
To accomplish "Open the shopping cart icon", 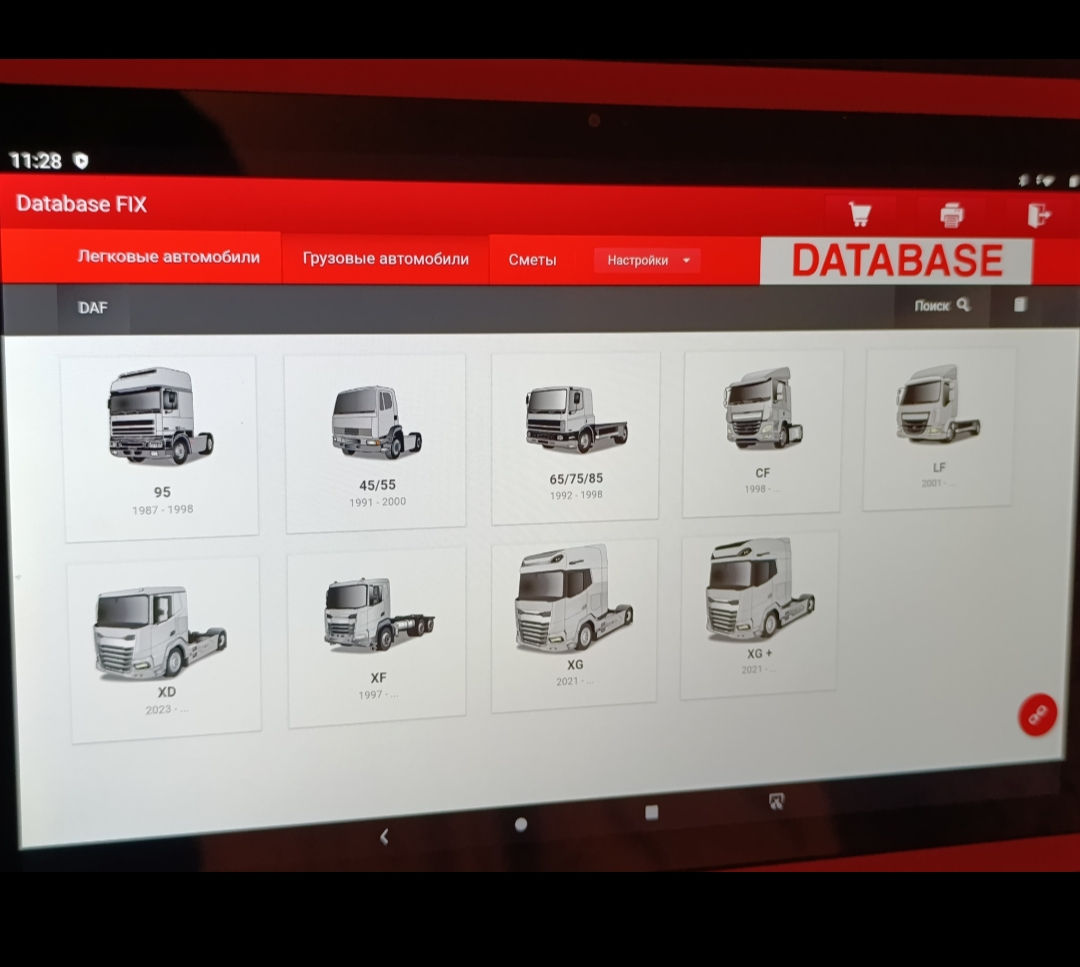I will click(x=860, y=214).
